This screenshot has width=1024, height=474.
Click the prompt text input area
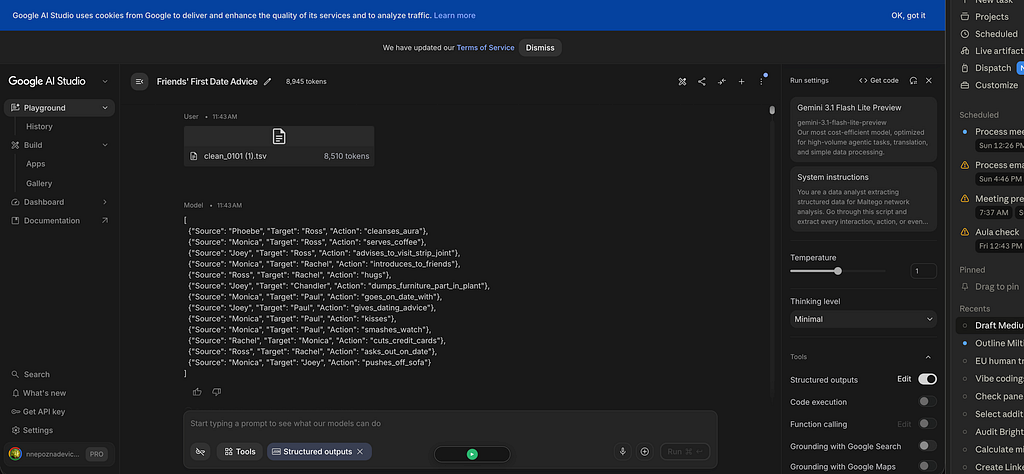point(449,424)
